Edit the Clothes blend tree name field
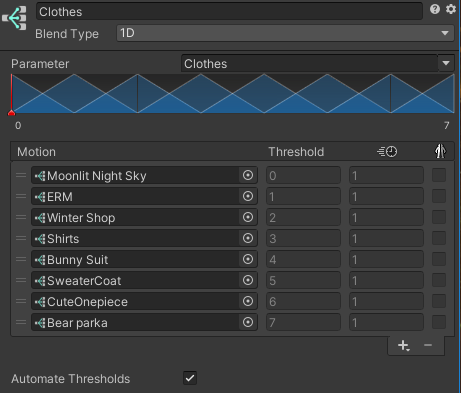 click(229, 12)
